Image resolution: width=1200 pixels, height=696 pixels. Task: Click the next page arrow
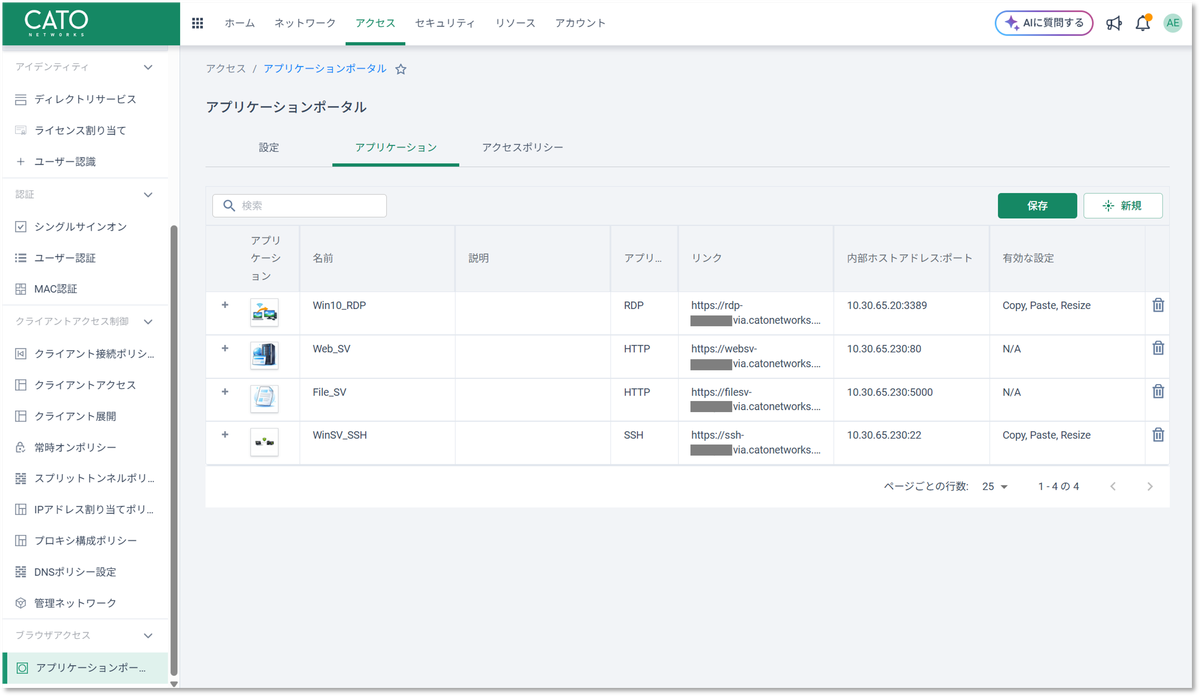click(1148, 486)
